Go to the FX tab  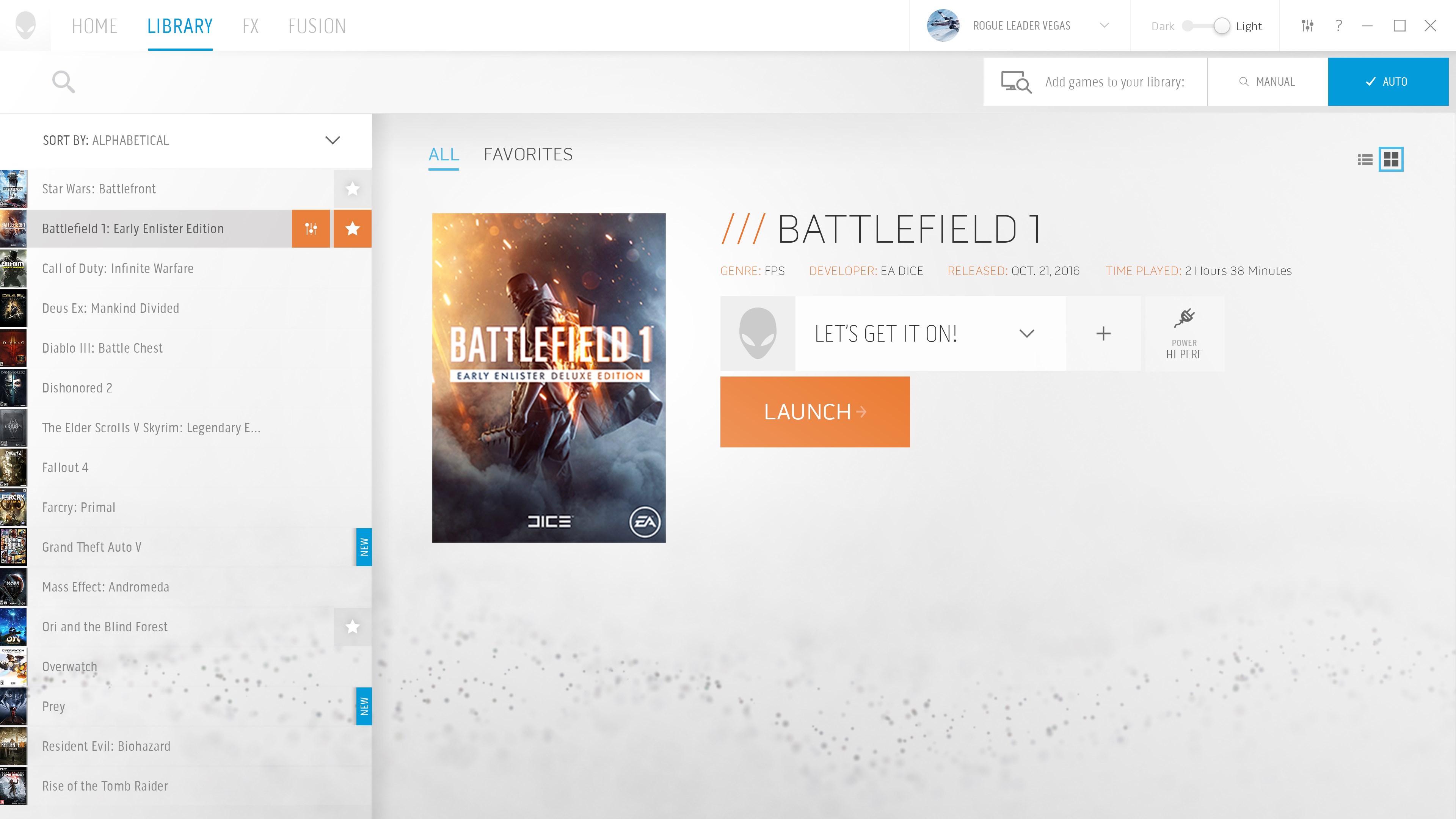(250, 26)
